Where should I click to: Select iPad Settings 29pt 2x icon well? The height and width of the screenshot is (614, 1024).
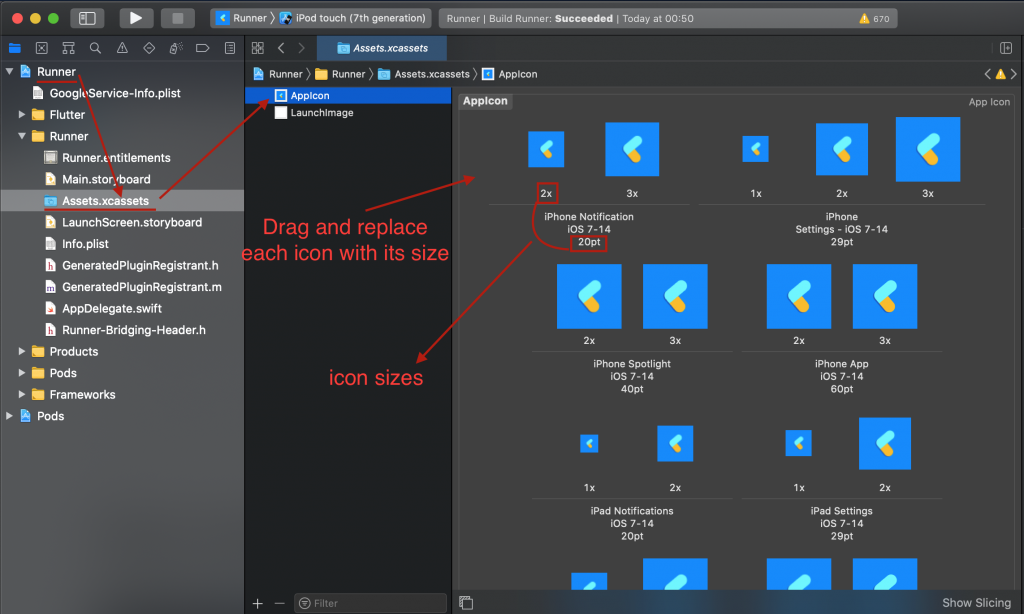[885, 444]
